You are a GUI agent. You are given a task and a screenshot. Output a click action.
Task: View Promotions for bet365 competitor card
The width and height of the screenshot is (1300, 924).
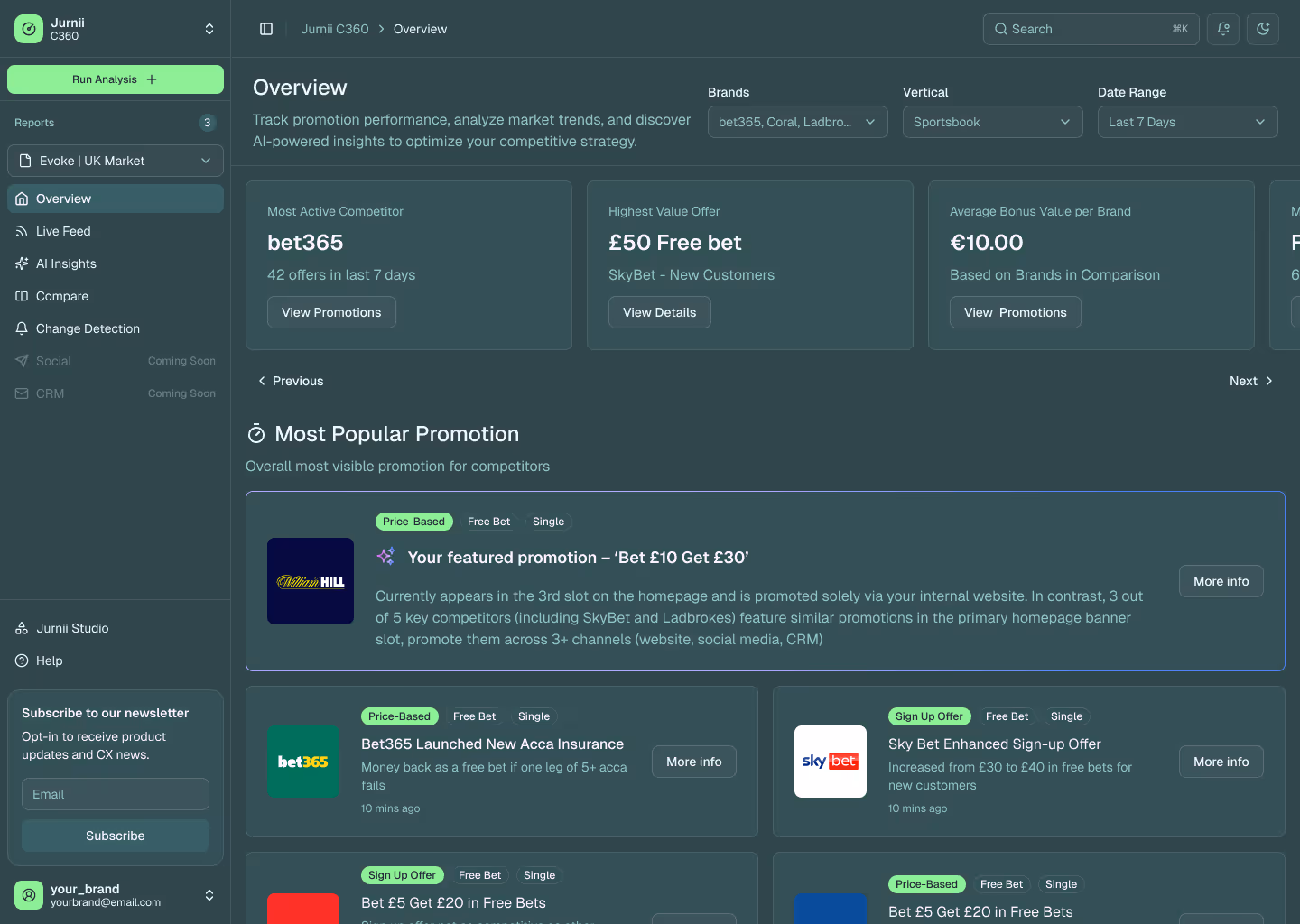click(331, 312)
